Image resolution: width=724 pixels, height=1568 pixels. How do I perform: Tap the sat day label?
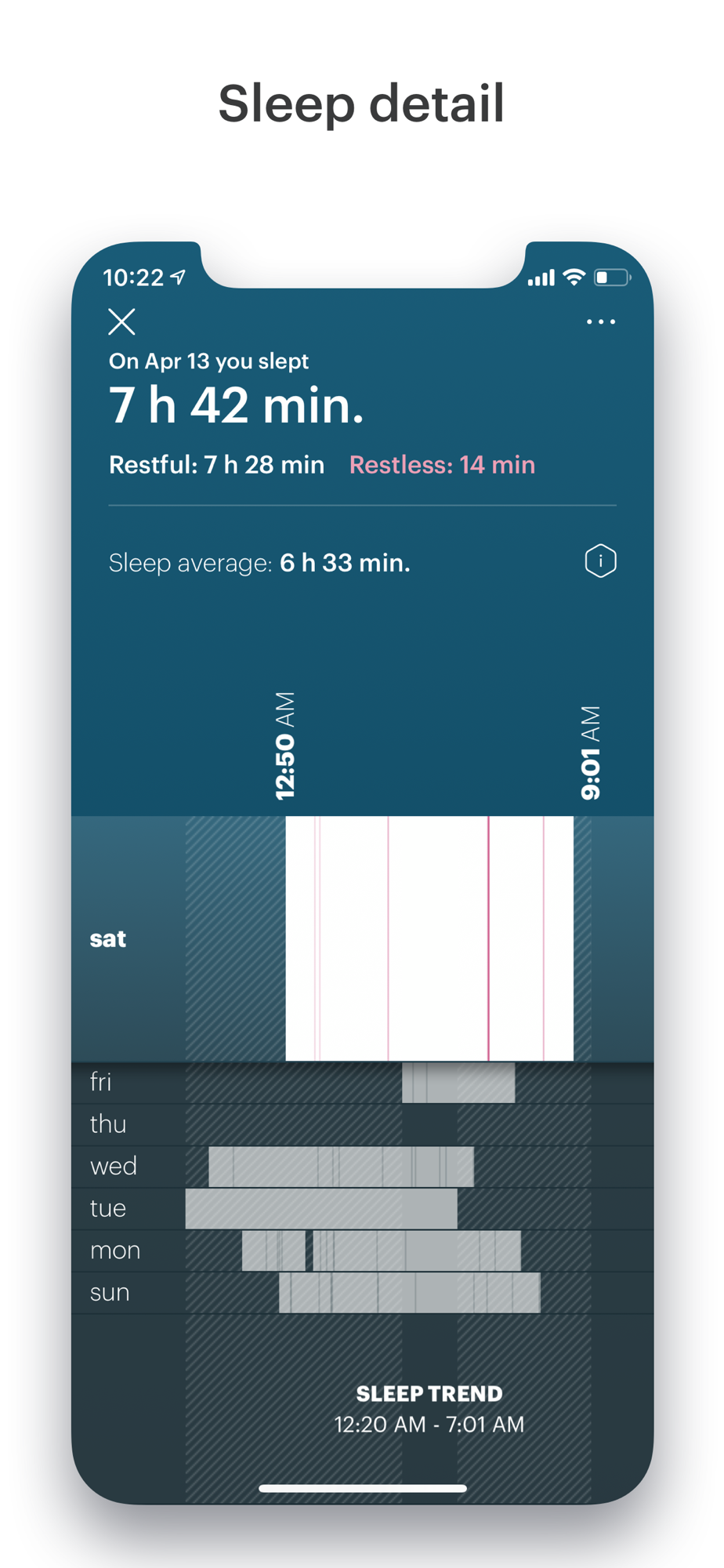coord(108,939)
